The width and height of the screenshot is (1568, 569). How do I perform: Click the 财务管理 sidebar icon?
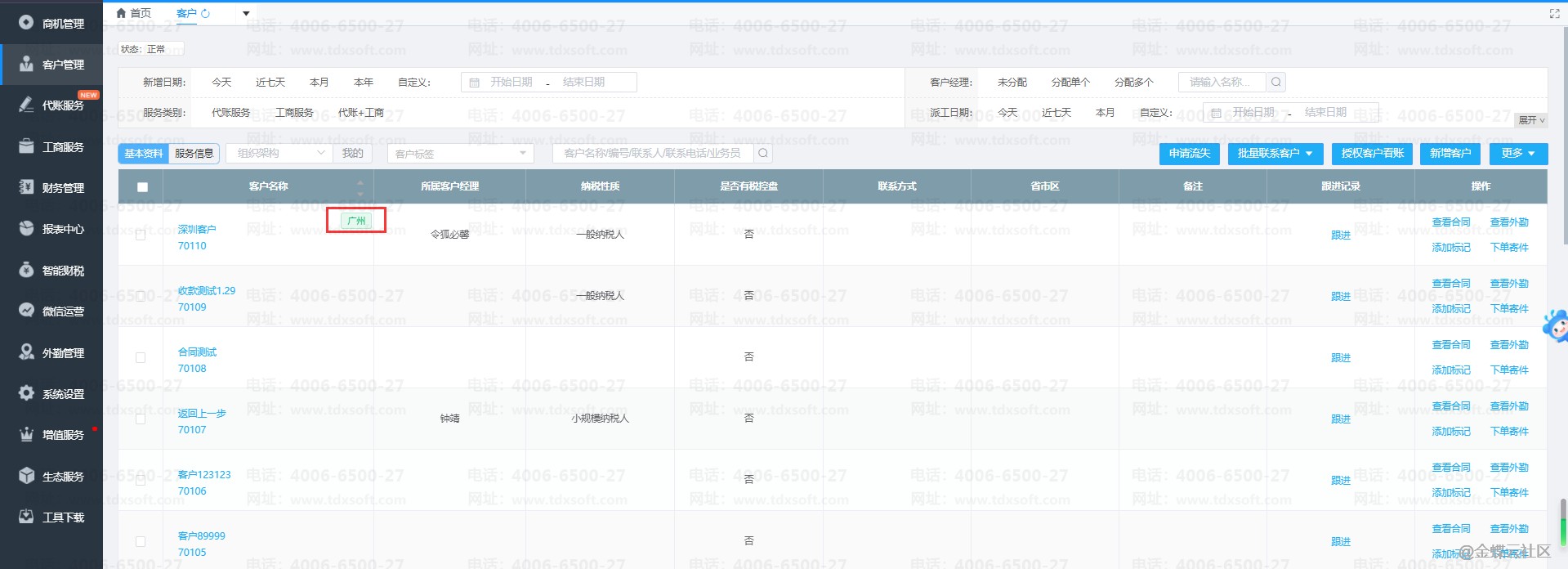(26, 187)
